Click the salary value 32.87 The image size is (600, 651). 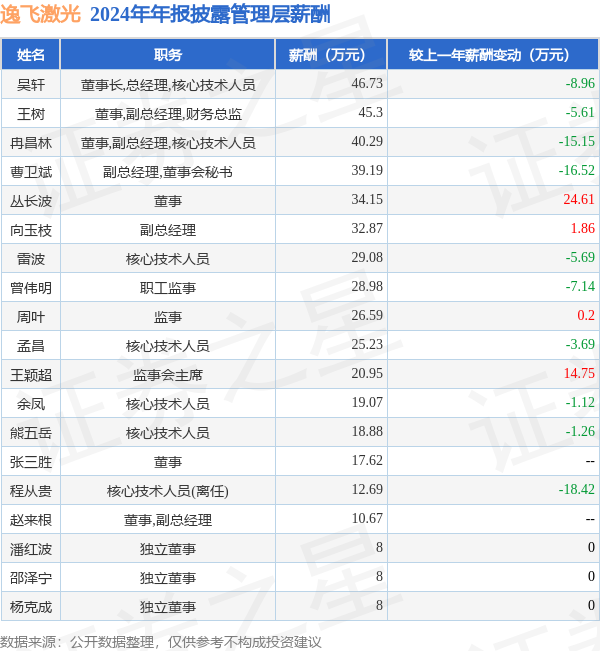click(367, 229)
